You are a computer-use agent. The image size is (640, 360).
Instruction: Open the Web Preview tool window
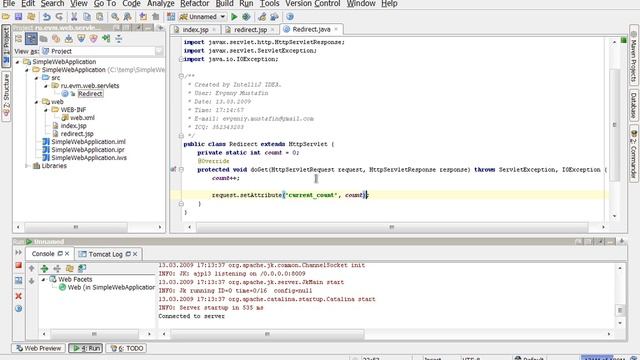(38, 348)
